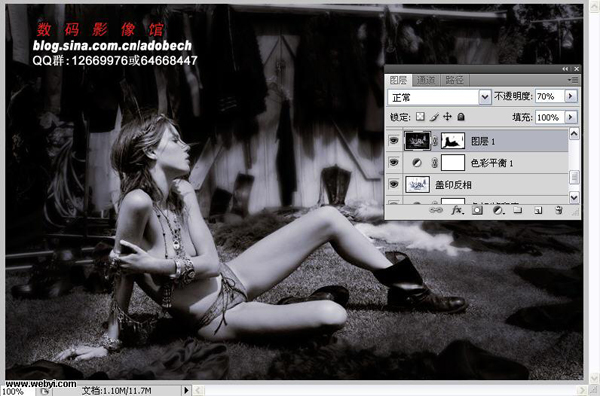The height and width of the screenshot is (396, 600).
Task: Click the opacity 70% field
Action: click(x=550, y=96)
